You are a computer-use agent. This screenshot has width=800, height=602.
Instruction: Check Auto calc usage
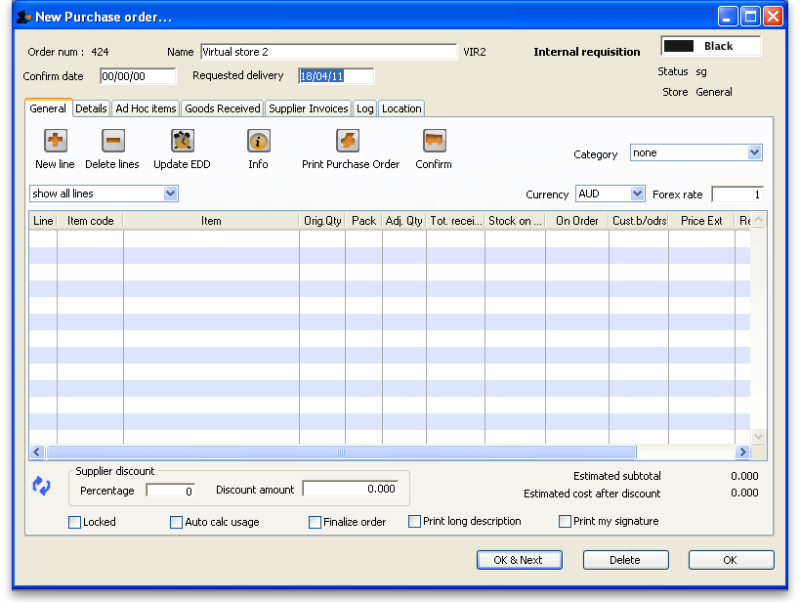[x=176, y=521]
